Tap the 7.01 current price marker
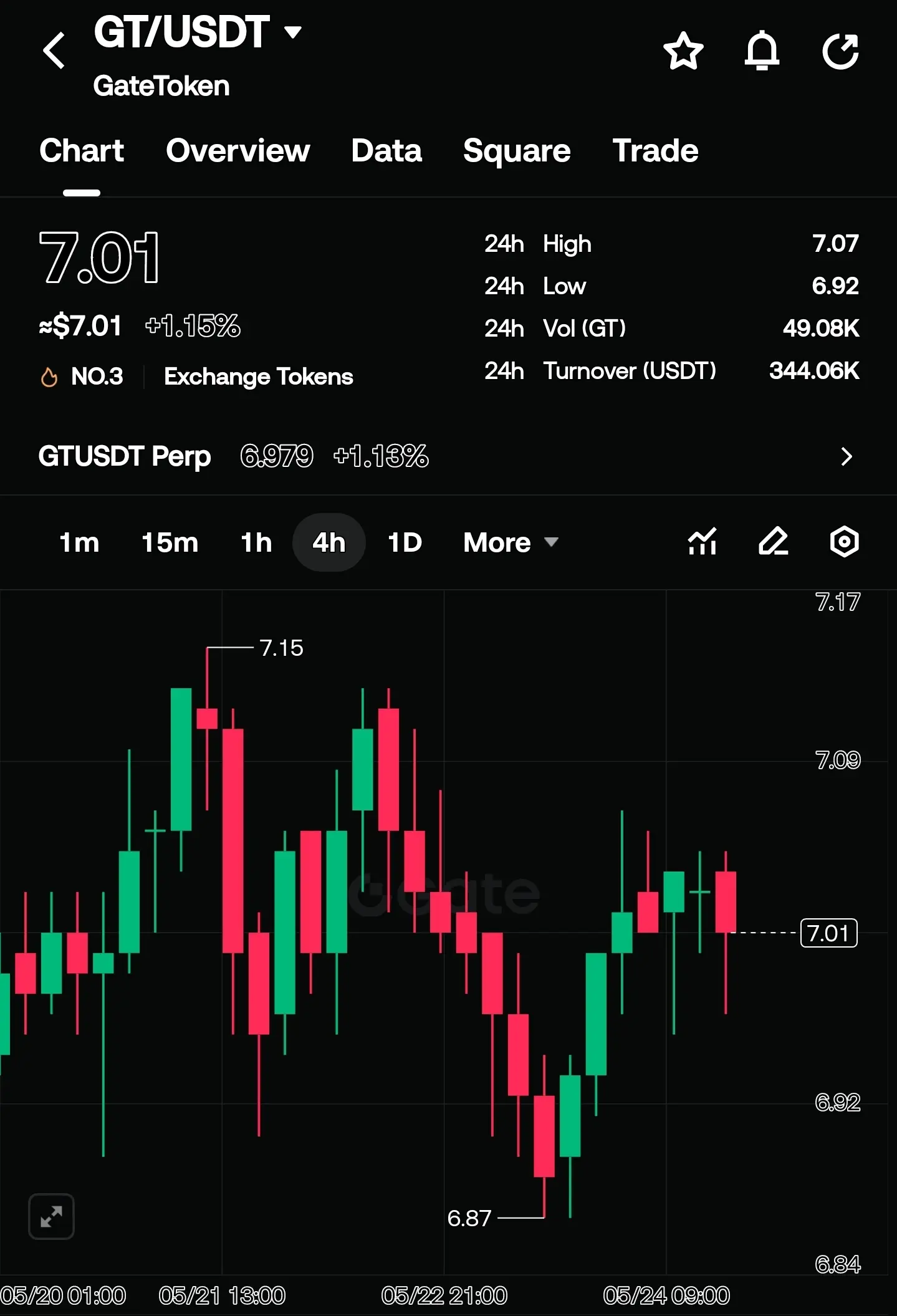This screenshot has width=897, height=1316. [x=828, y=933]
